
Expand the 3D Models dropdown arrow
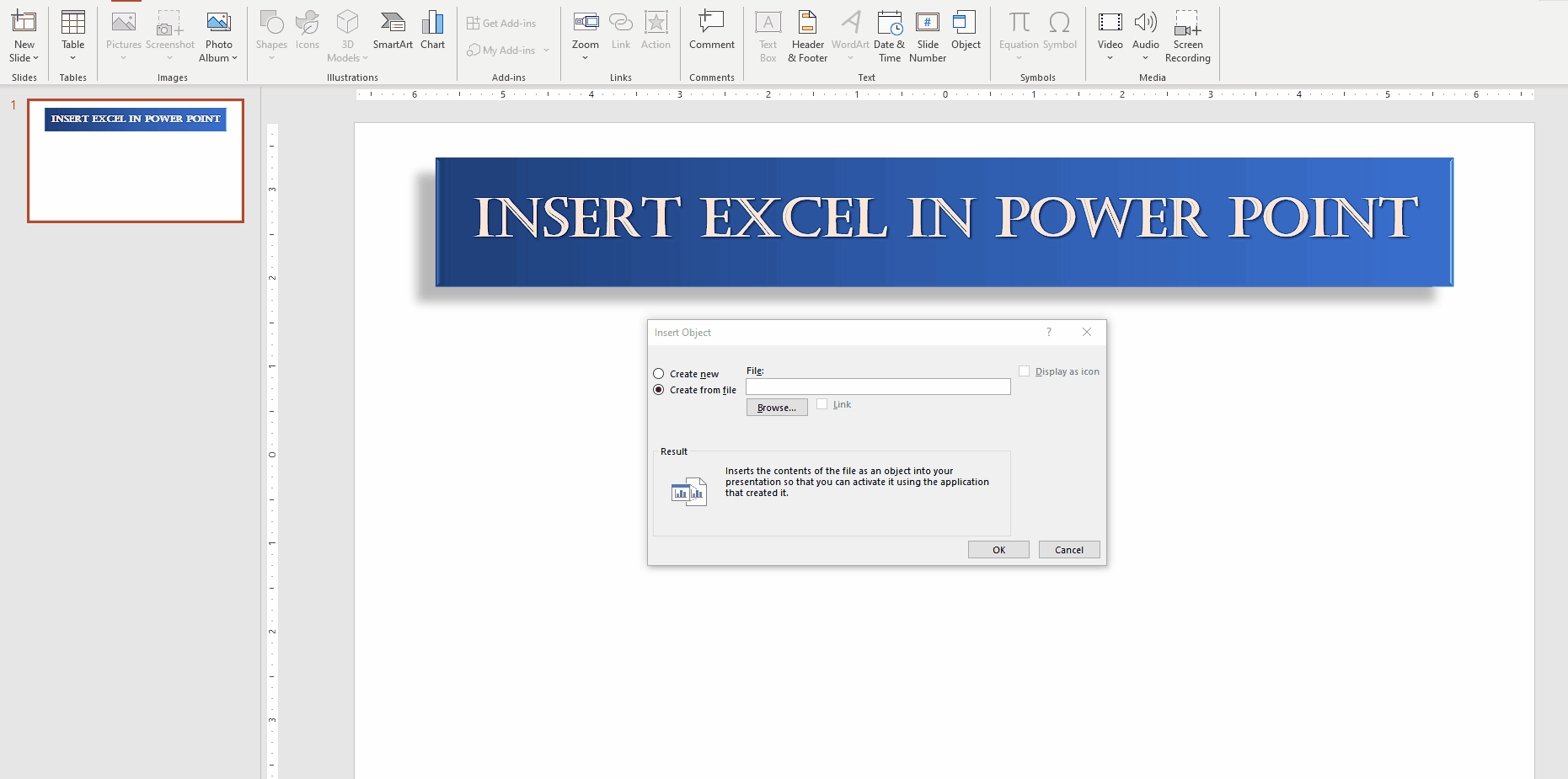tap(365, 58)
